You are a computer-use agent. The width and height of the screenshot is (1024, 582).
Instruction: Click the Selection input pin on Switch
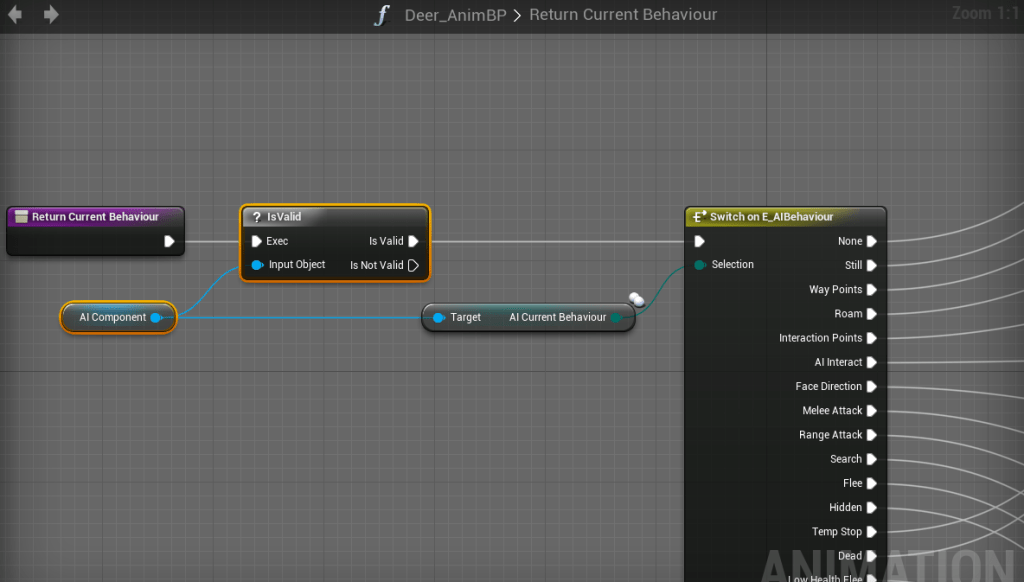[x=700, y=265]
